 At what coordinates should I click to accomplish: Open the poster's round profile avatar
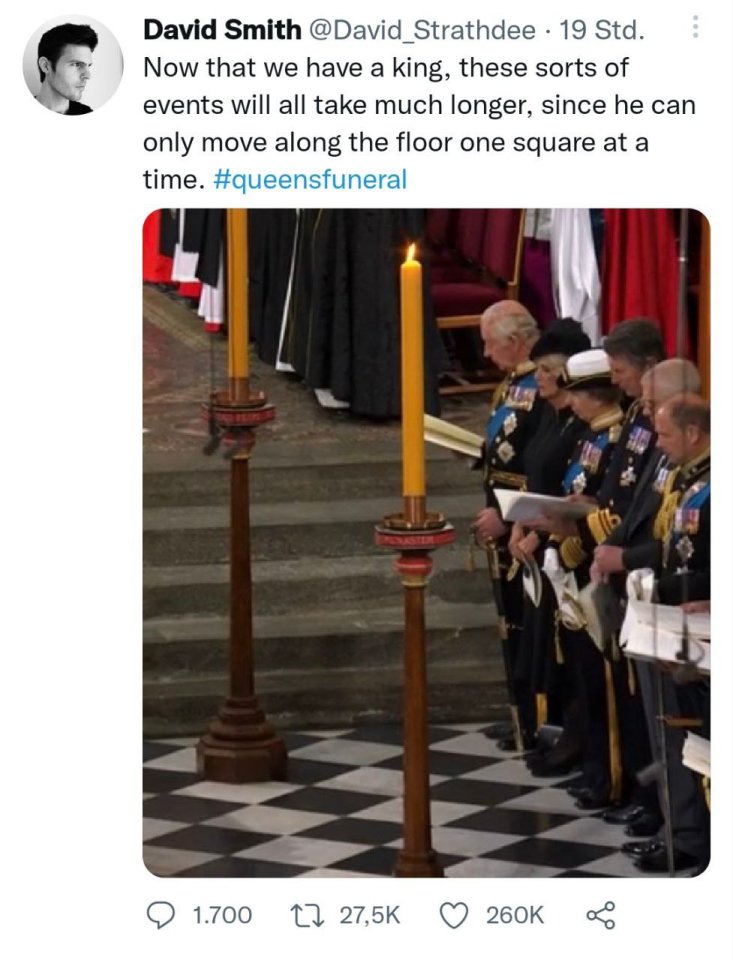[73, 65]
